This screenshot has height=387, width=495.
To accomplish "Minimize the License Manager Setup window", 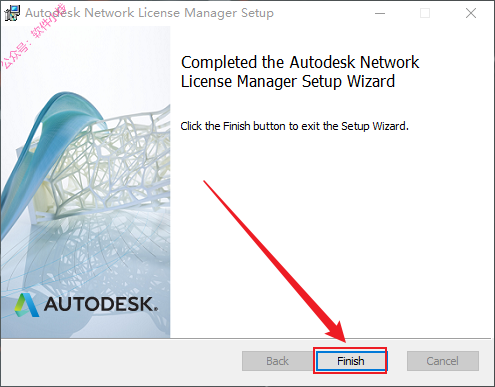I will coord(380,13).
